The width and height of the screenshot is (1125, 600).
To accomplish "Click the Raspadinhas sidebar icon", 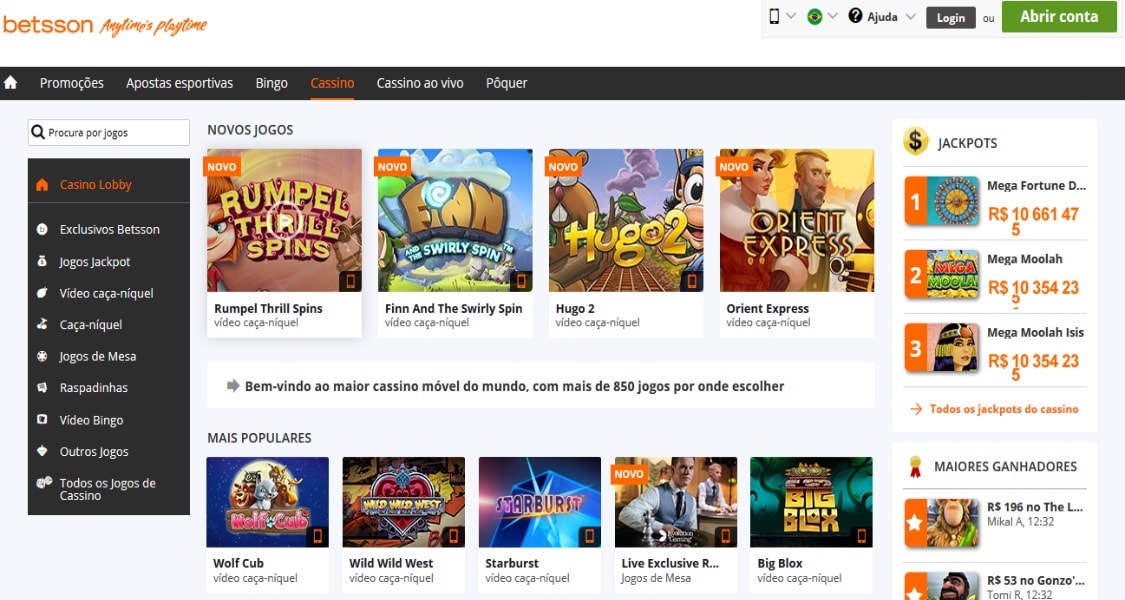I will click(x=42, y=388).
